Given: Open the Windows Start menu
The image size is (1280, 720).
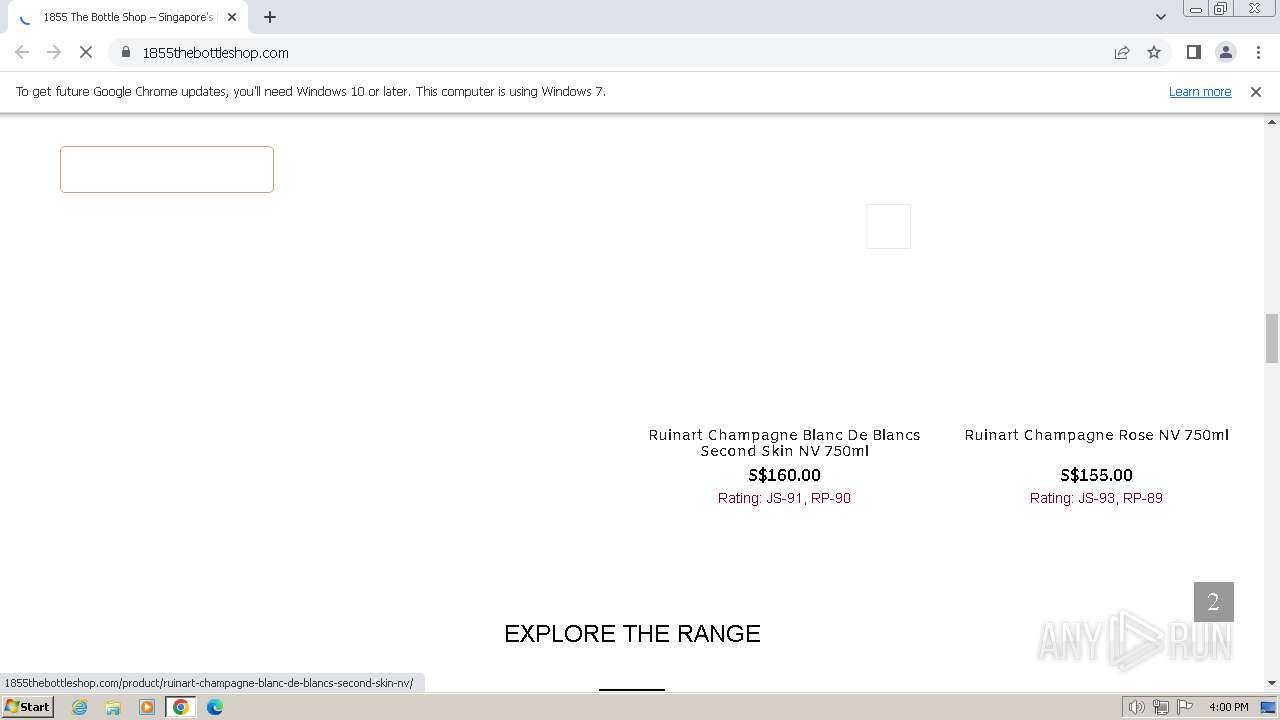Looking at the screenshot, I should pos(28,707).
